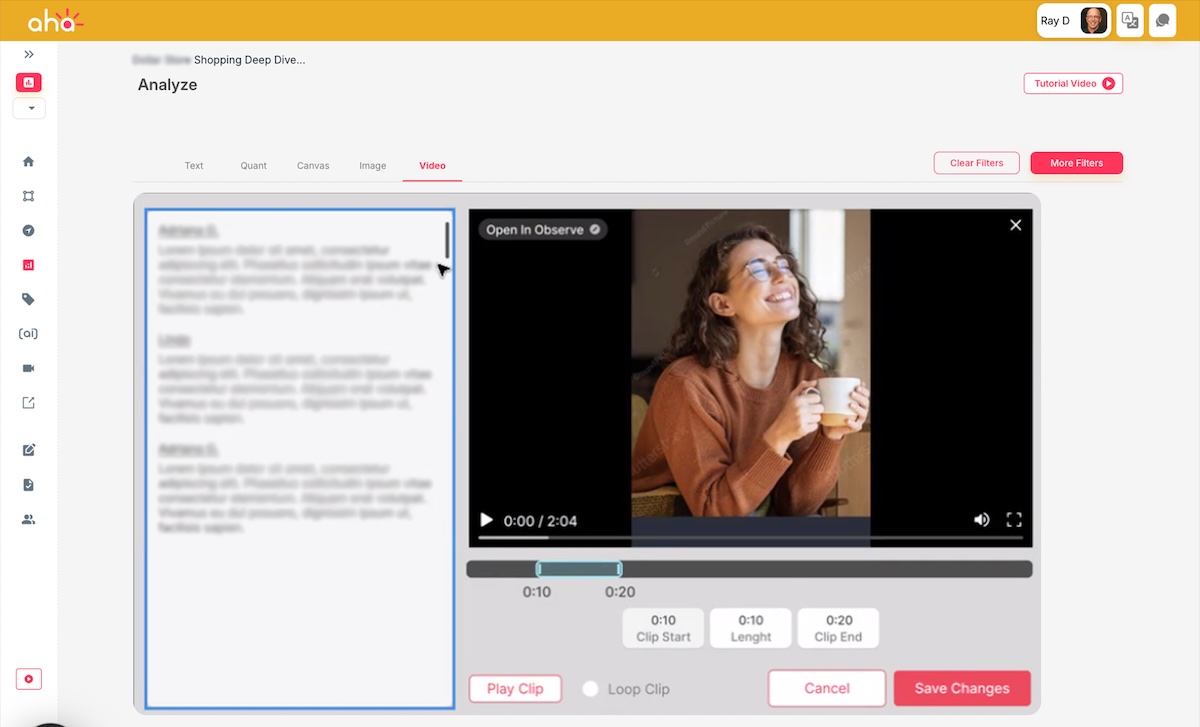Click the record icon at sidebar bottom

[29, 680]
